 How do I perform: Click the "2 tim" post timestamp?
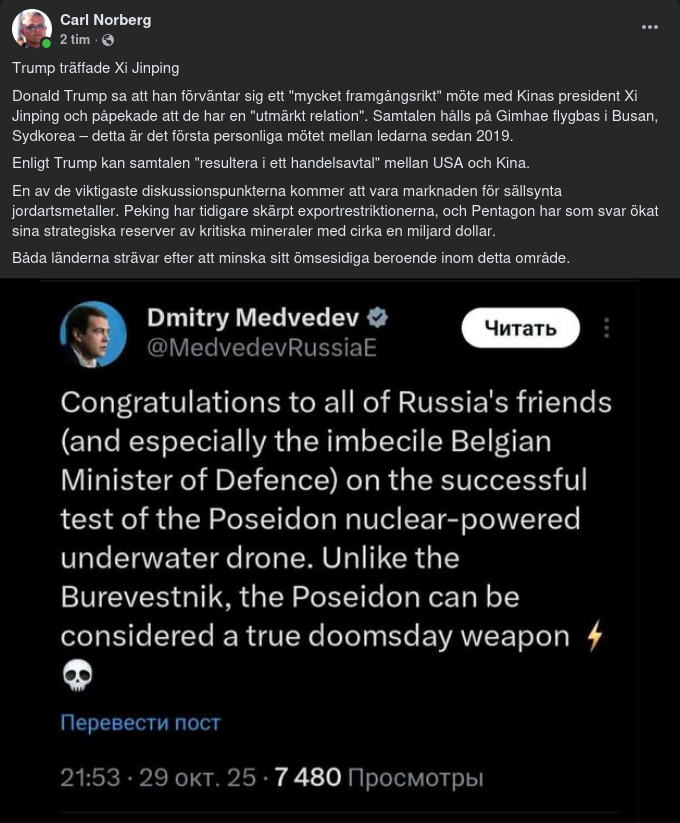(75, 40)
